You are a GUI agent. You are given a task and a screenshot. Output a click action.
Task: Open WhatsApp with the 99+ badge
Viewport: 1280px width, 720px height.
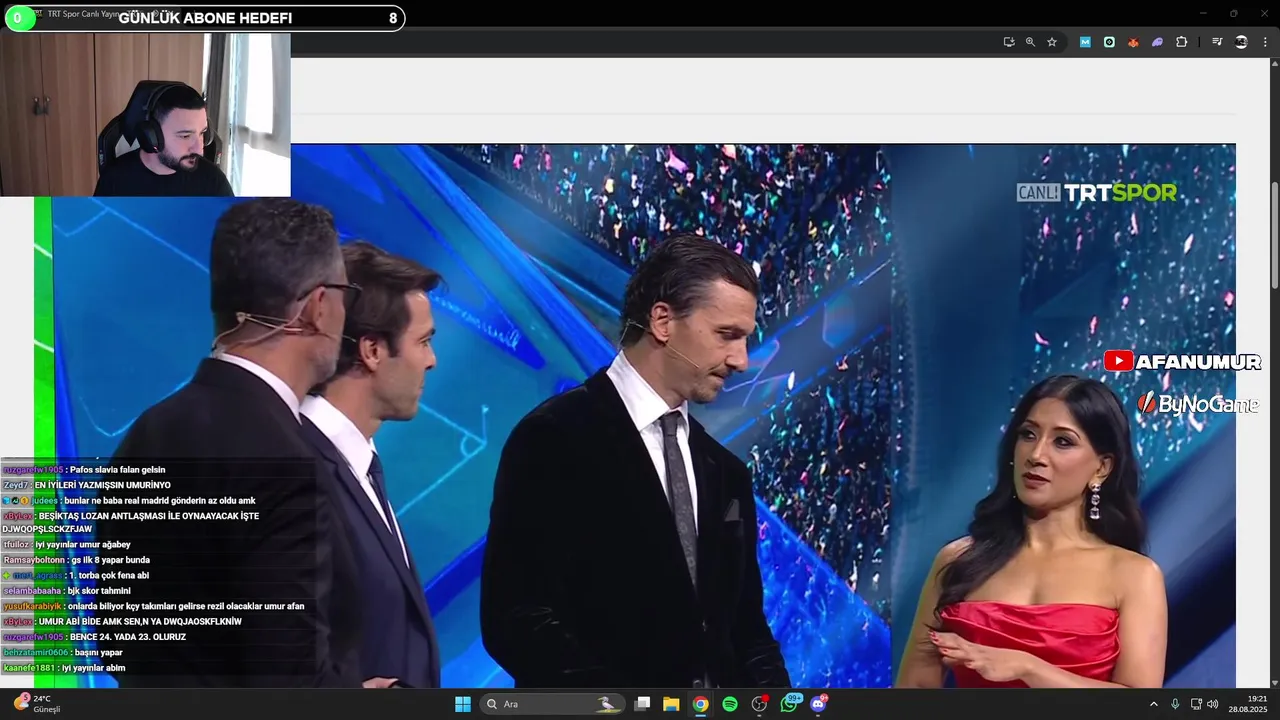coord(789,704)
